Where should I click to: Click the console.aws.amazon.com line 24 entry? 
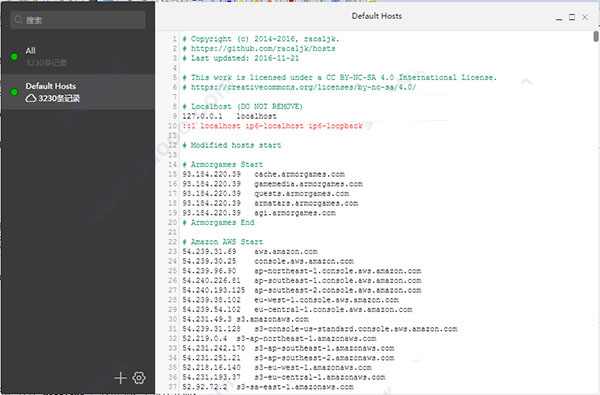[268, 261]
